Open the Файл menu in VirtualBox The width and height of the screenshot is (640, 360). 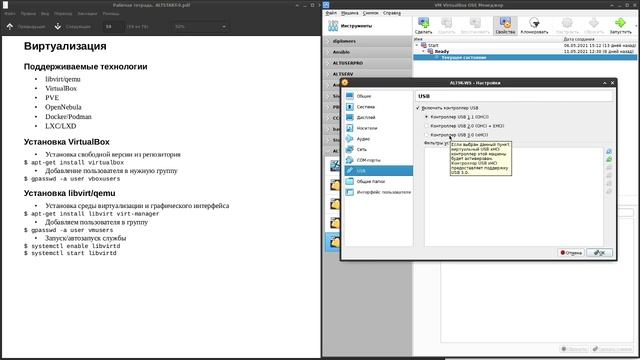pyautogui.click(x=331, y=13)
